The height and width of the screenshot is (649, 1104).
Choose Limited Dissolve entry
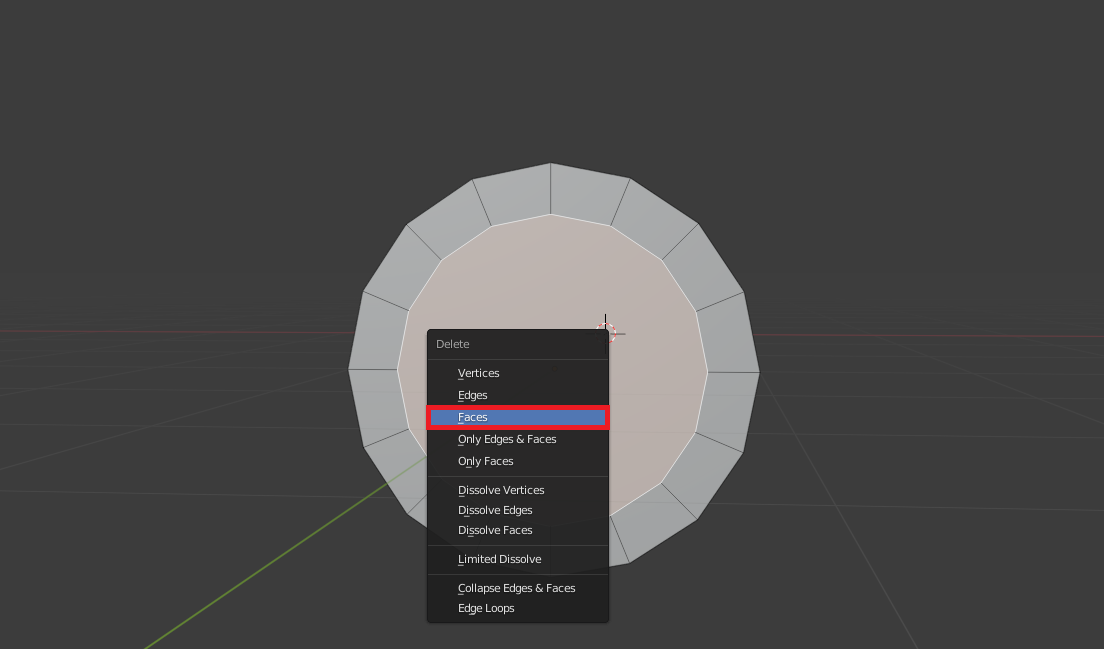518,559
